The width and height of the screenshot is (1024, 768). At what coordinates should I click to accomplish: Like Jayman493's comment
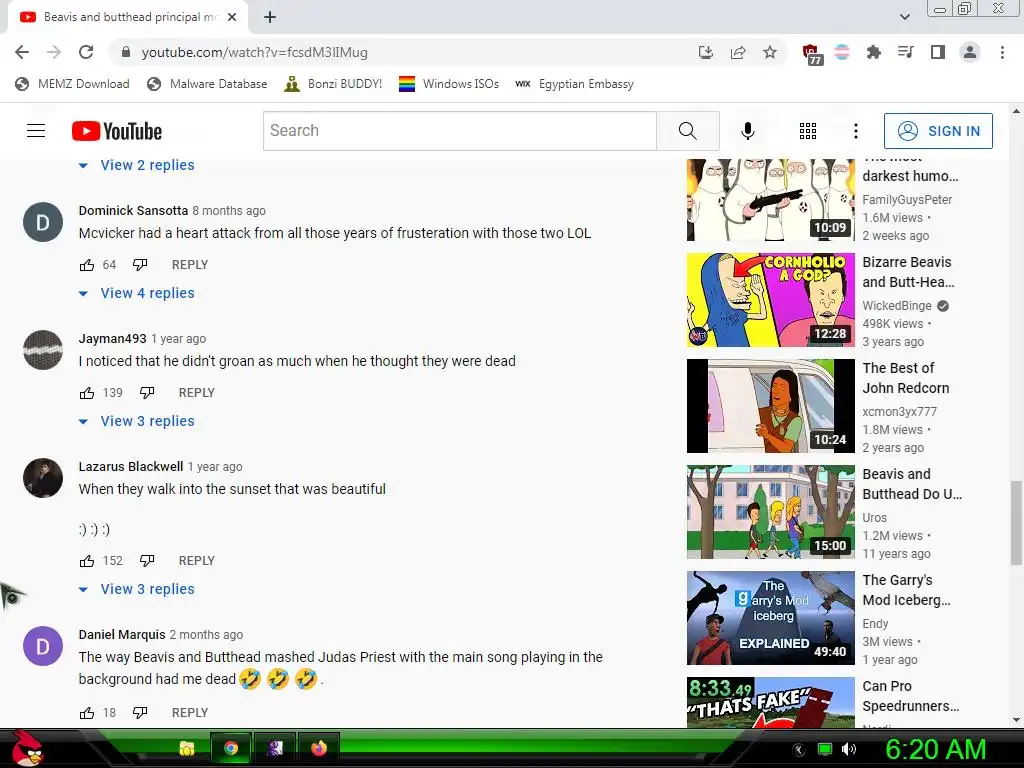tap(87, 392)
